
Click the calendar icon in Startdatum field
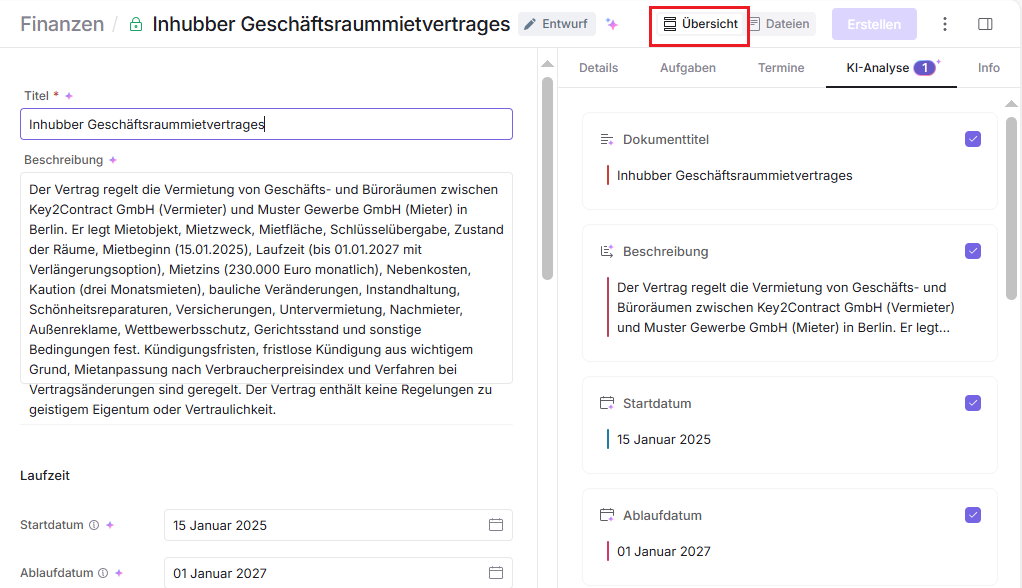point(496,525)
